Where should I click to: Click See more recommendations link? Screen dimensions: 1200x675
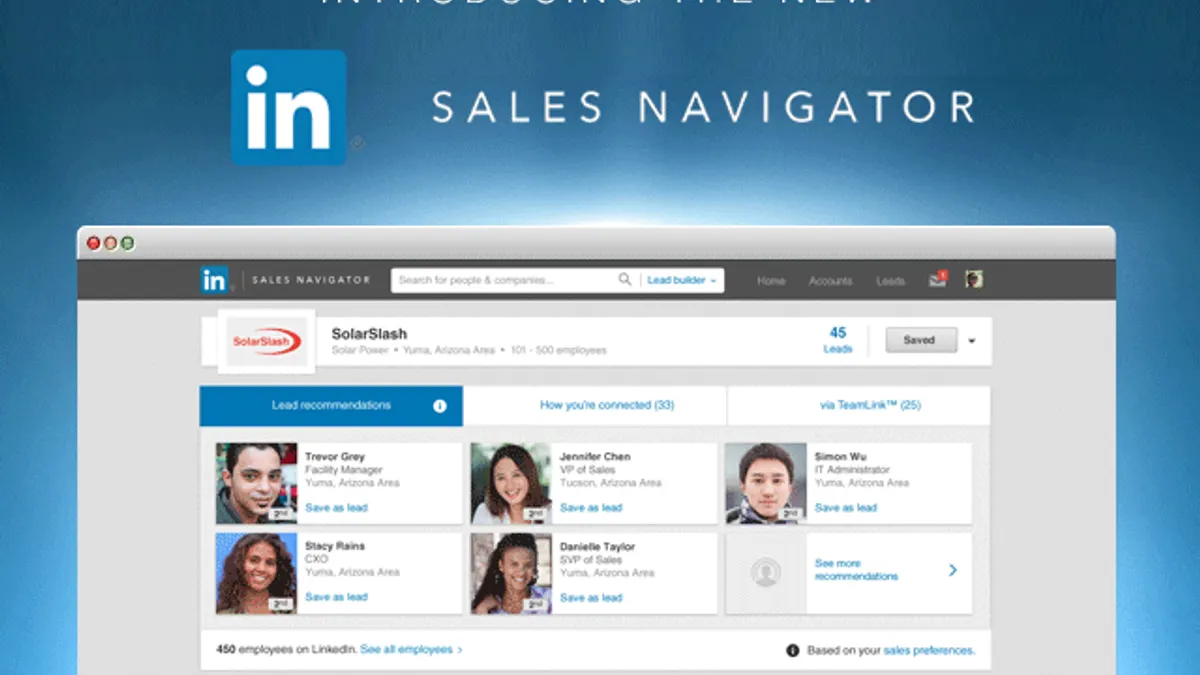(x=856, y=570)
